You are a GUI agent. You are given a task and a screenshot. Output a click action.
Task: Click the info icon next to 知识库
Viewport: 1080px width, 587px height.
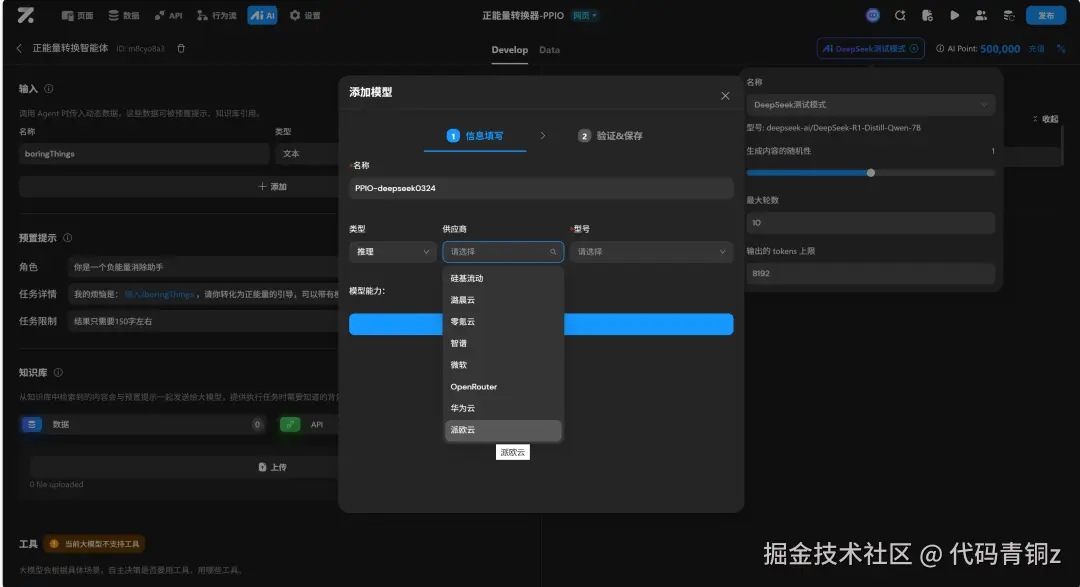[59, 373]
